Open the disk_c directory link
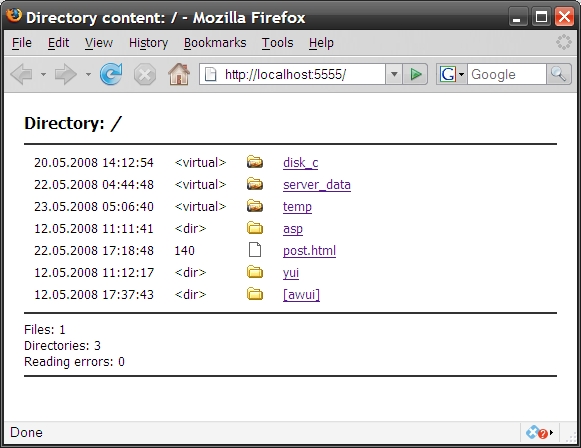 pos(301,163)
